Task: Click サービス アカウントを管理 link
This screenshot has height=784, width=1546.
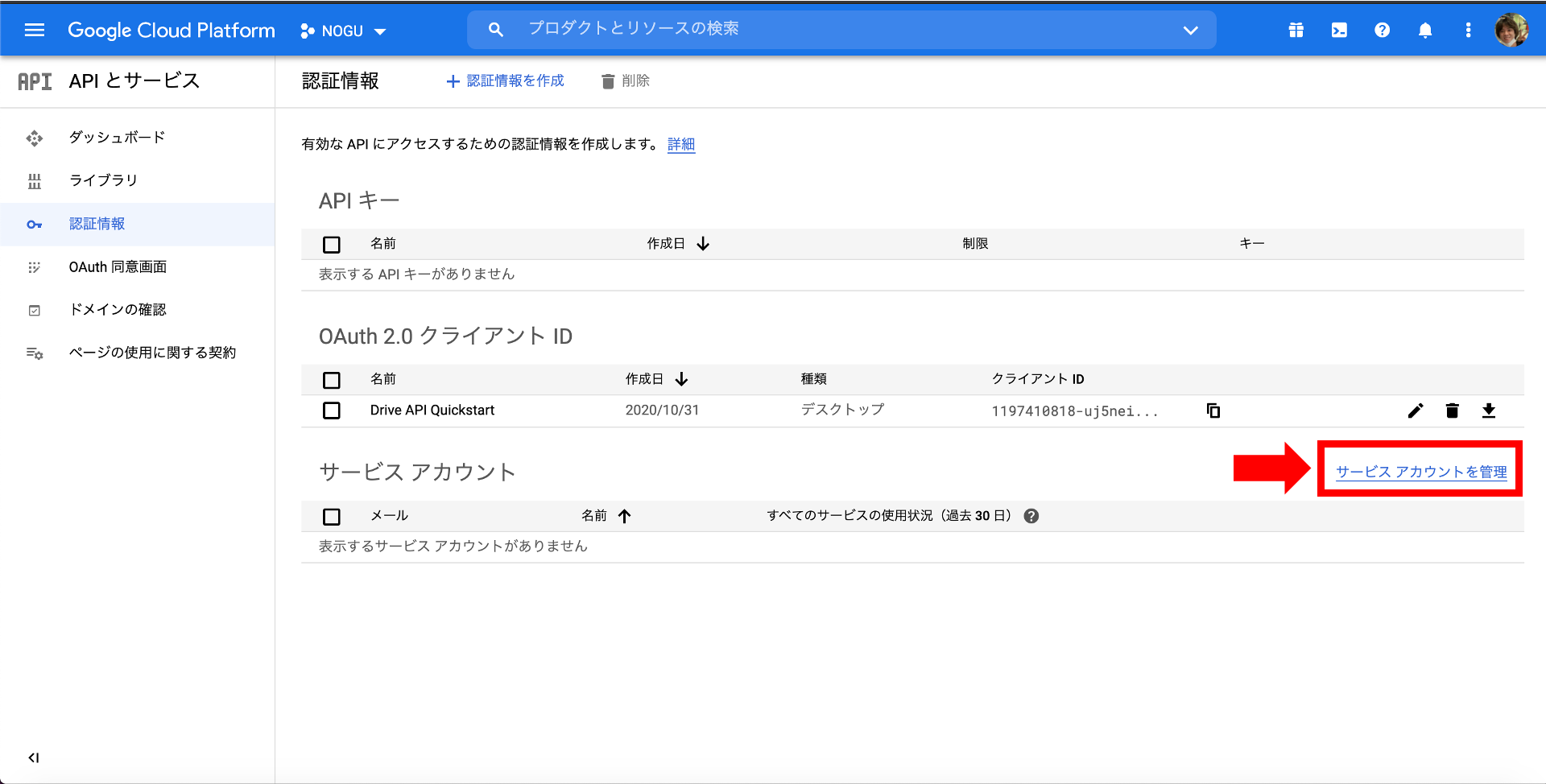Action: tap(1421, 472)
